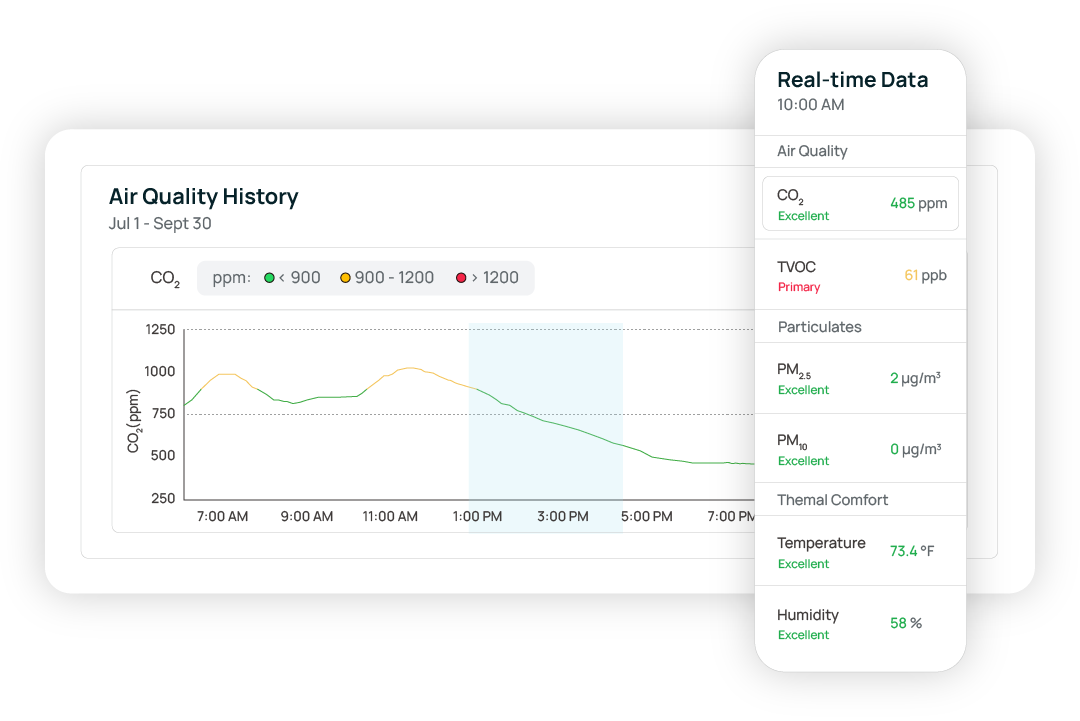The image size is (1080, 721).
Task: Click the PM2.5 Excellent status badge
Action: click(803, 390)
